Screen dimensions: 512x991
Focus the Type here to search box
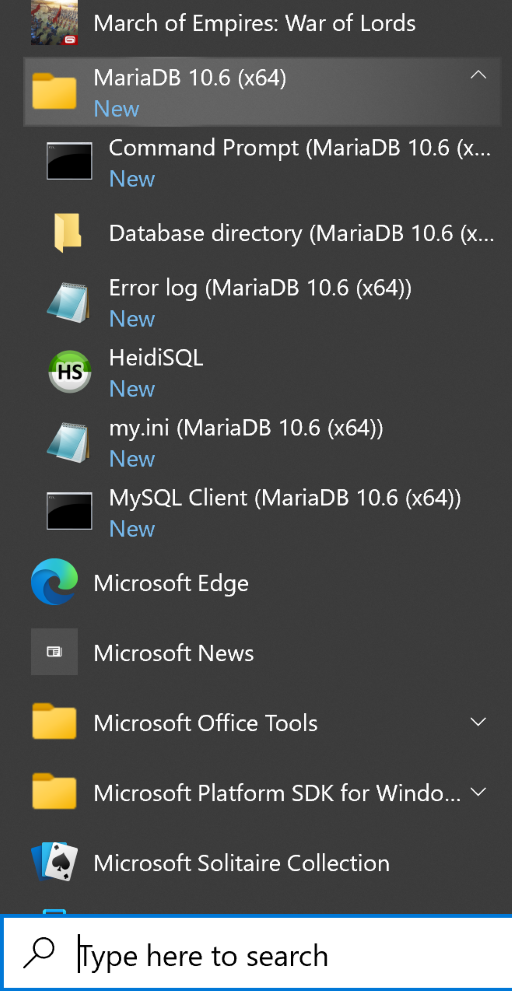pyautogui.click(x=256, y=954)
